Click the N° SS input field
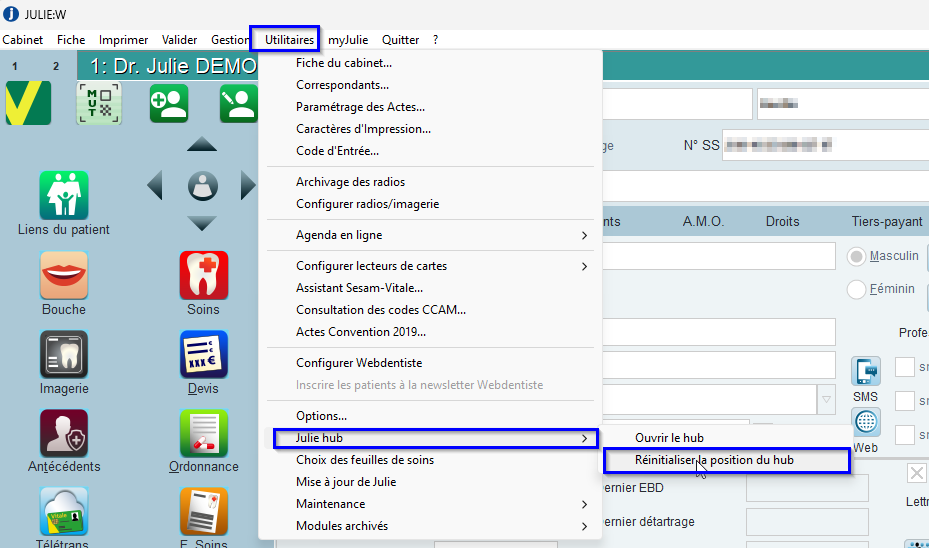929x548 pixels. click(x=825, y=145)
